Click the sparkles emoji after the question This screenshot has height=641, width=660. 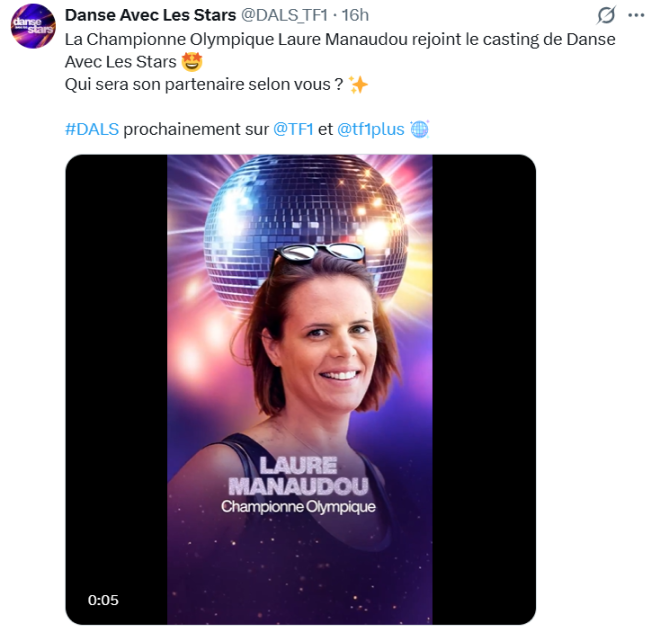pyautogui.click(x=359, y=85)
